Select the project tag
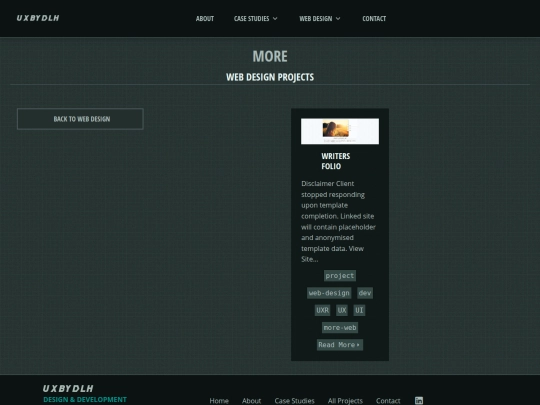 340,276
